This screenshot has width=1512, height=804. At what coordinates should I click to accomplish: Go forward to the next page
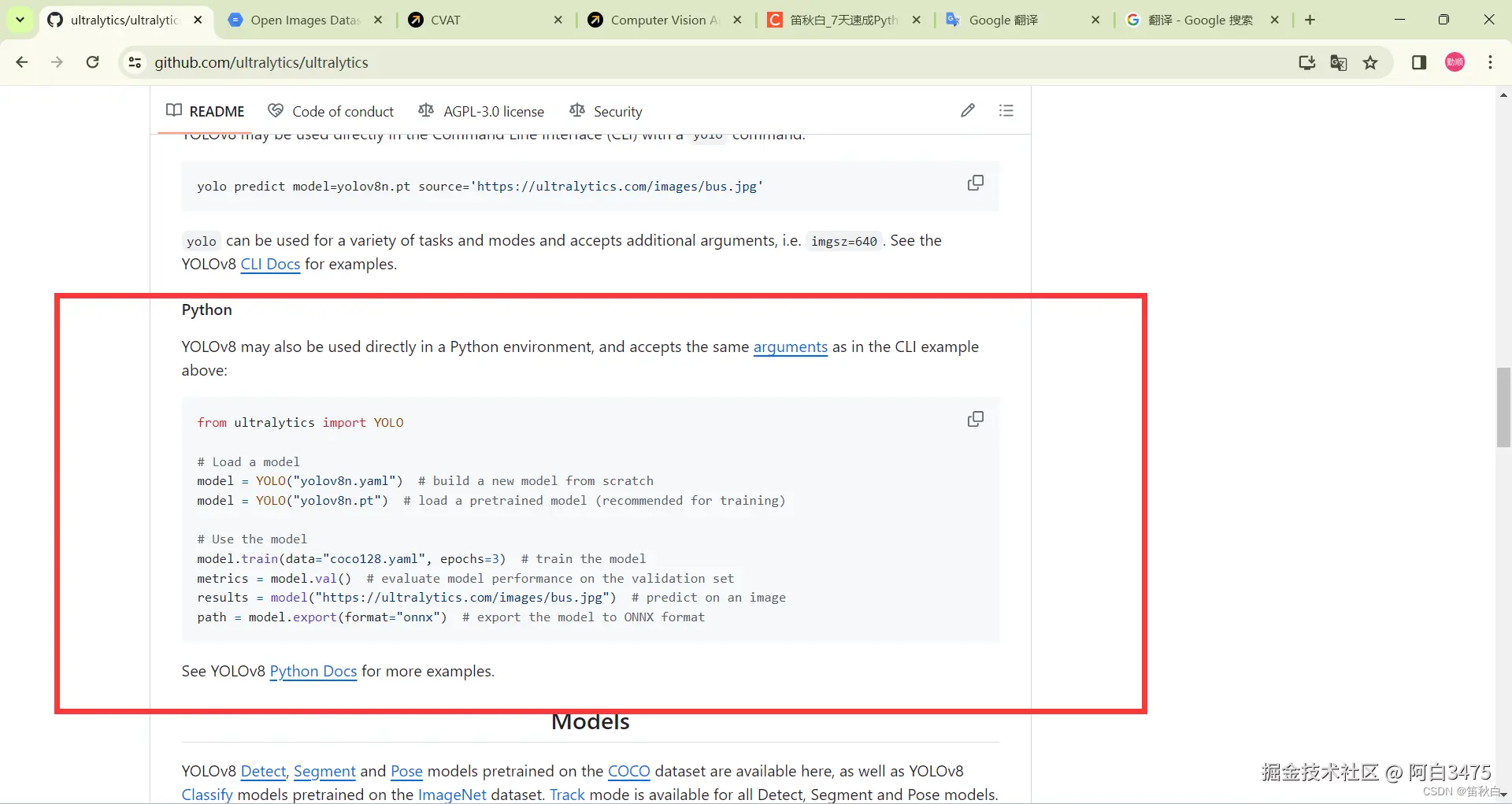[x=57, y=62]
